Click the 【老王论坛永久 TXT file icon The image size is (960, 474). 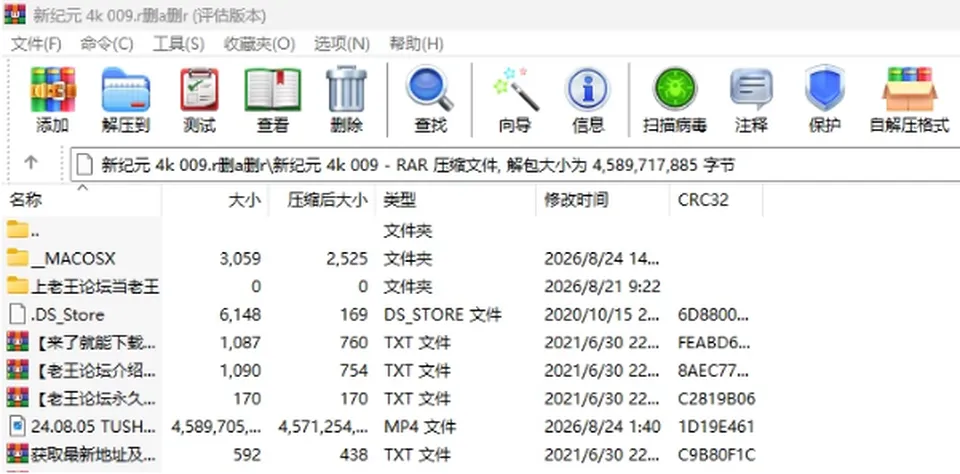[x=18, y=398]
